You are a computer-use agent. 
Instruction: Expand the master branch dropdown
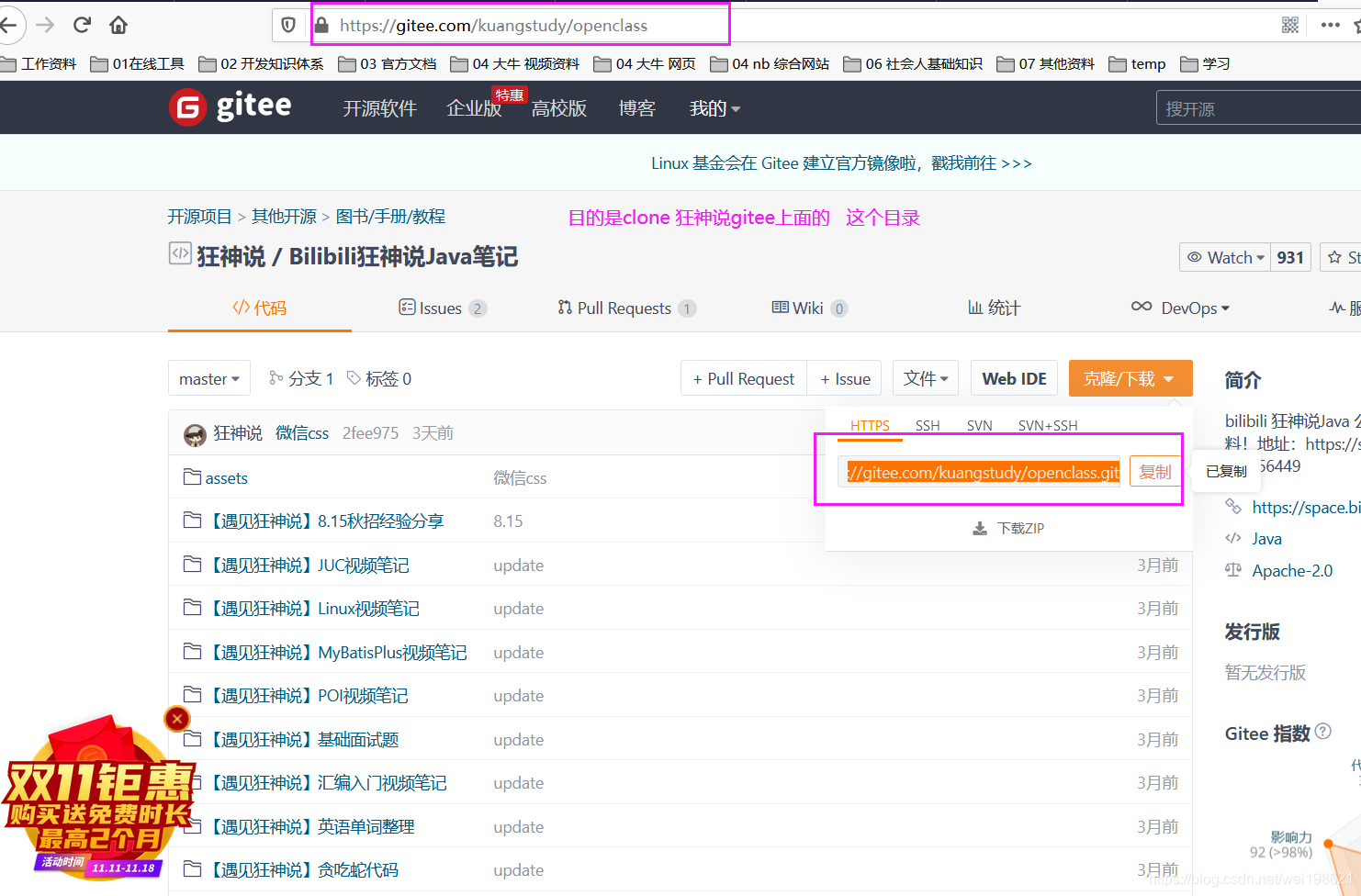(209, 379)
